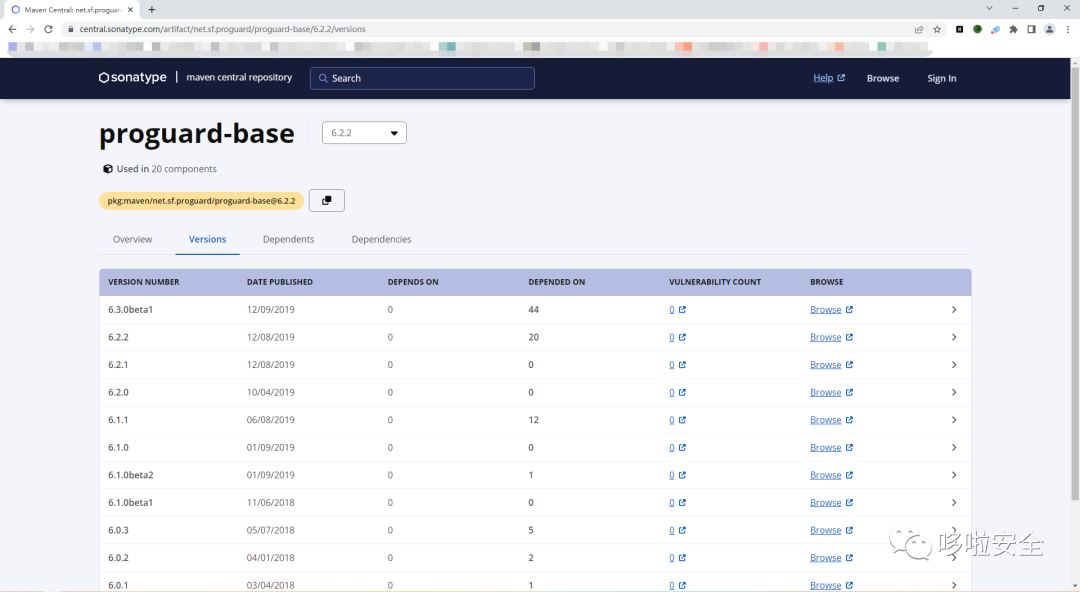Click the pkg:maven purl badge
This screenshot has height=592, width=1080.
point(201,201)
